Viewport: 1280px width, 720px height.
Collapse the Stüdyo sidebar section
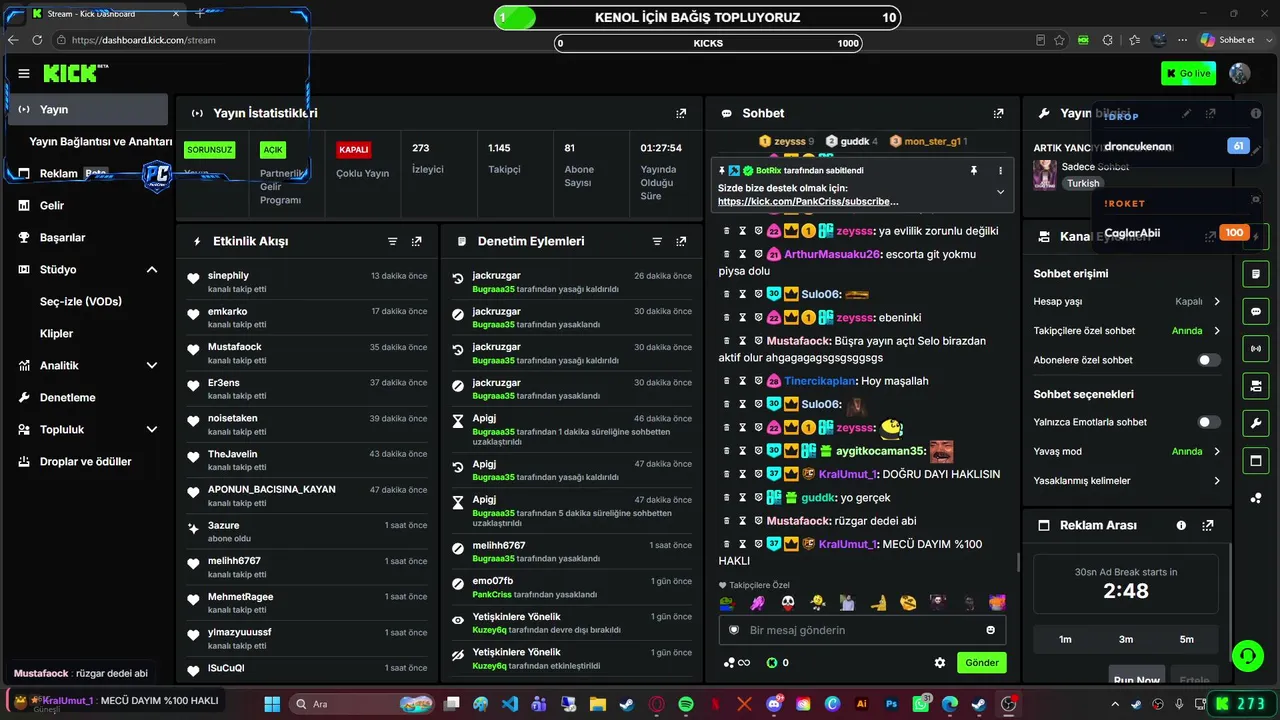point(152,270)
